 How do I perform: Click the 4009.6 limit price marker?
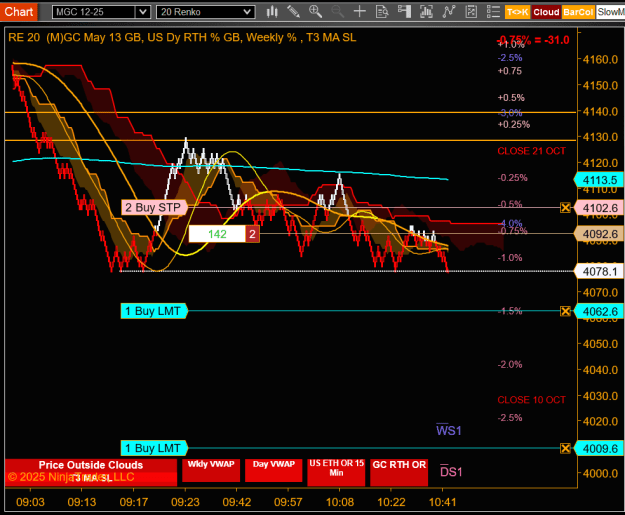[x=599, y=448]
